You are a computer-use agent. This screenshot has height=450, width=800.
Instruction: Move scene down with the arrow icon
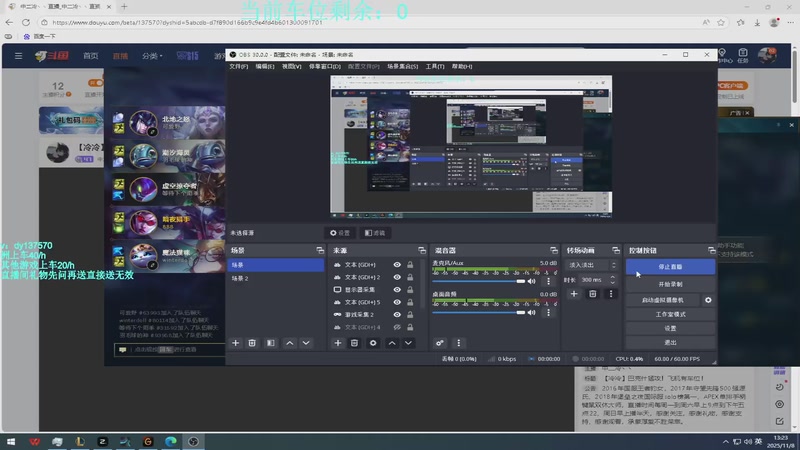coord(306,343)
